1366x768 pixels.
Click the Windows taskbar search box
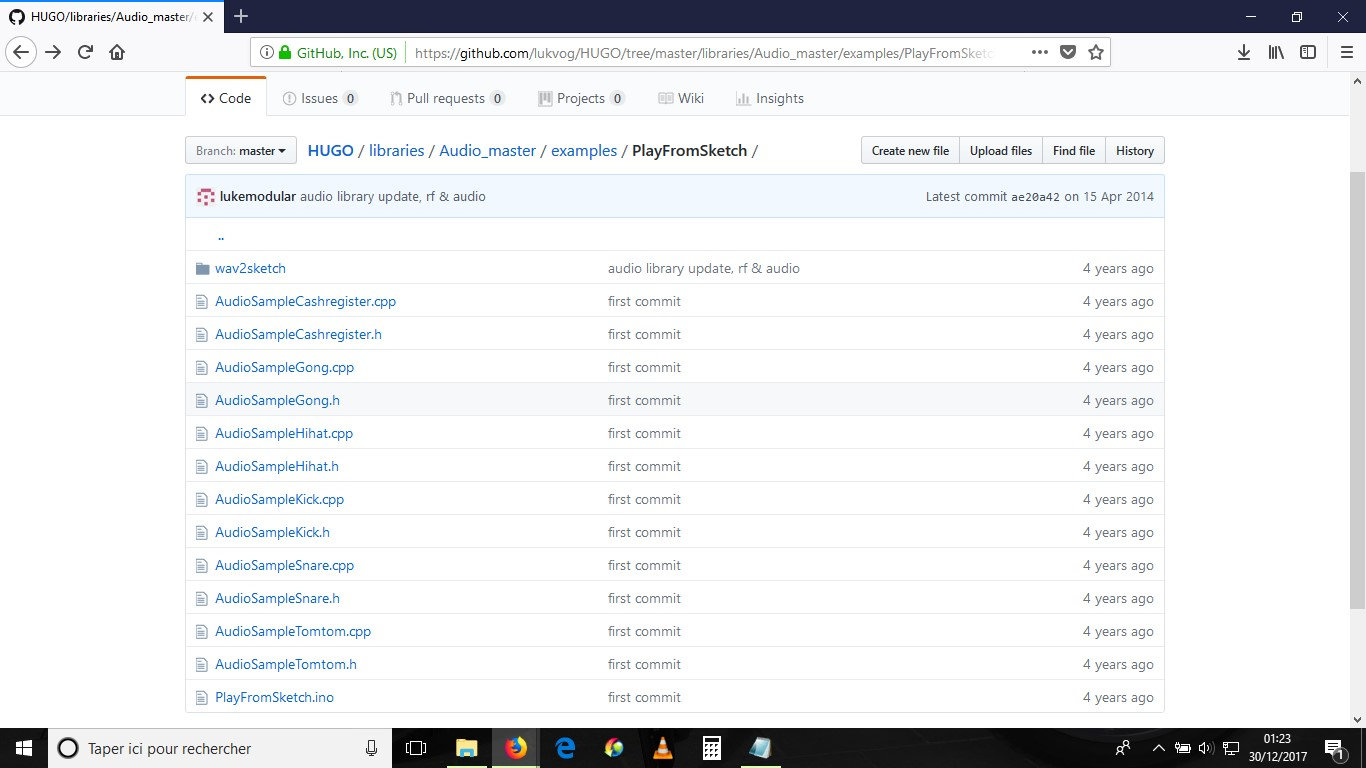coord(220,748)
